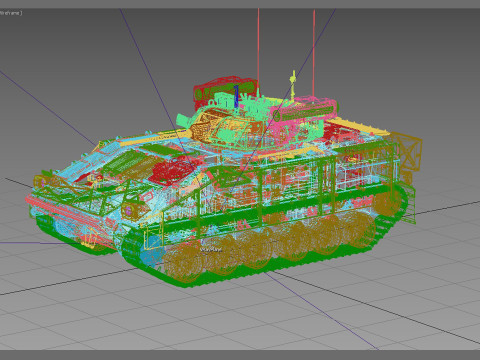Select the dark blue object atop the turret

[236, 96]
